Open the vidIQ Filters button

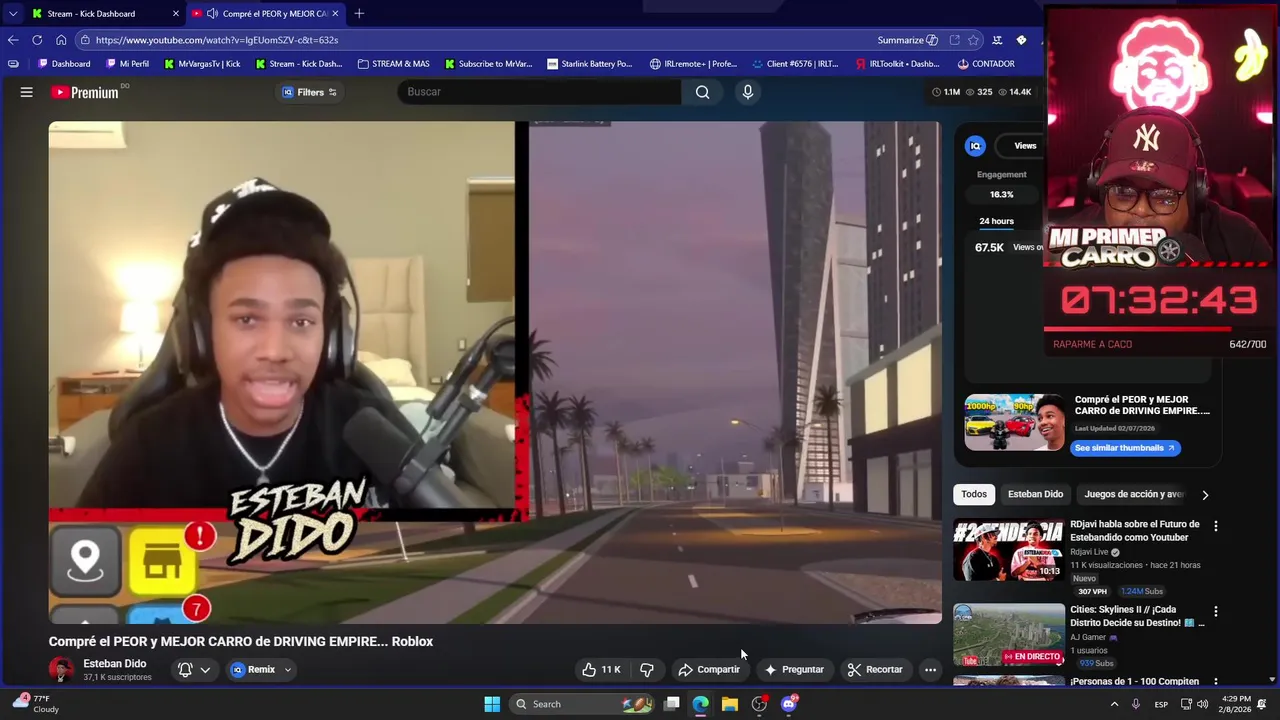point(310,92)
